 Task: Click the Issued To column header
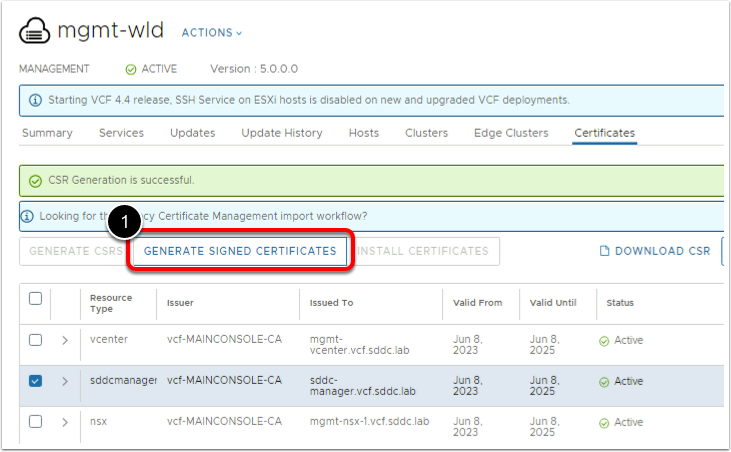pos(331,303)
